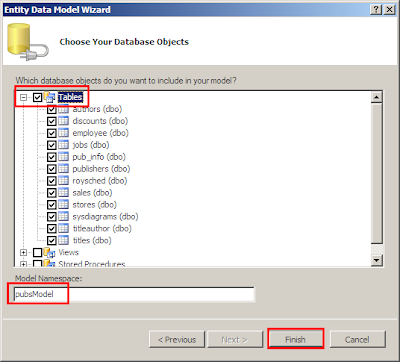Select the jobs (dbo) row text

click(91, 145)
